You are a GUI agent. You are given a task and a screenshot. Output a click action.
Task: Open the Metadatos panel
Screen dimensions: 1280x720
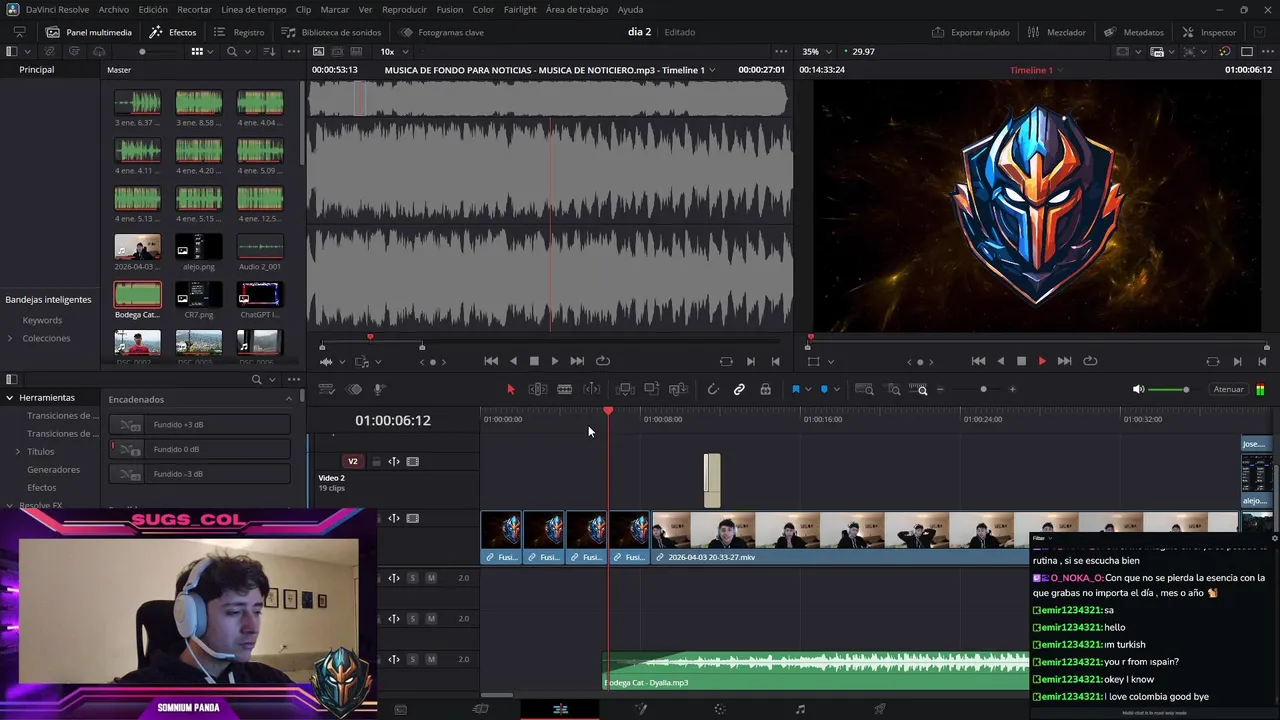1133,32
